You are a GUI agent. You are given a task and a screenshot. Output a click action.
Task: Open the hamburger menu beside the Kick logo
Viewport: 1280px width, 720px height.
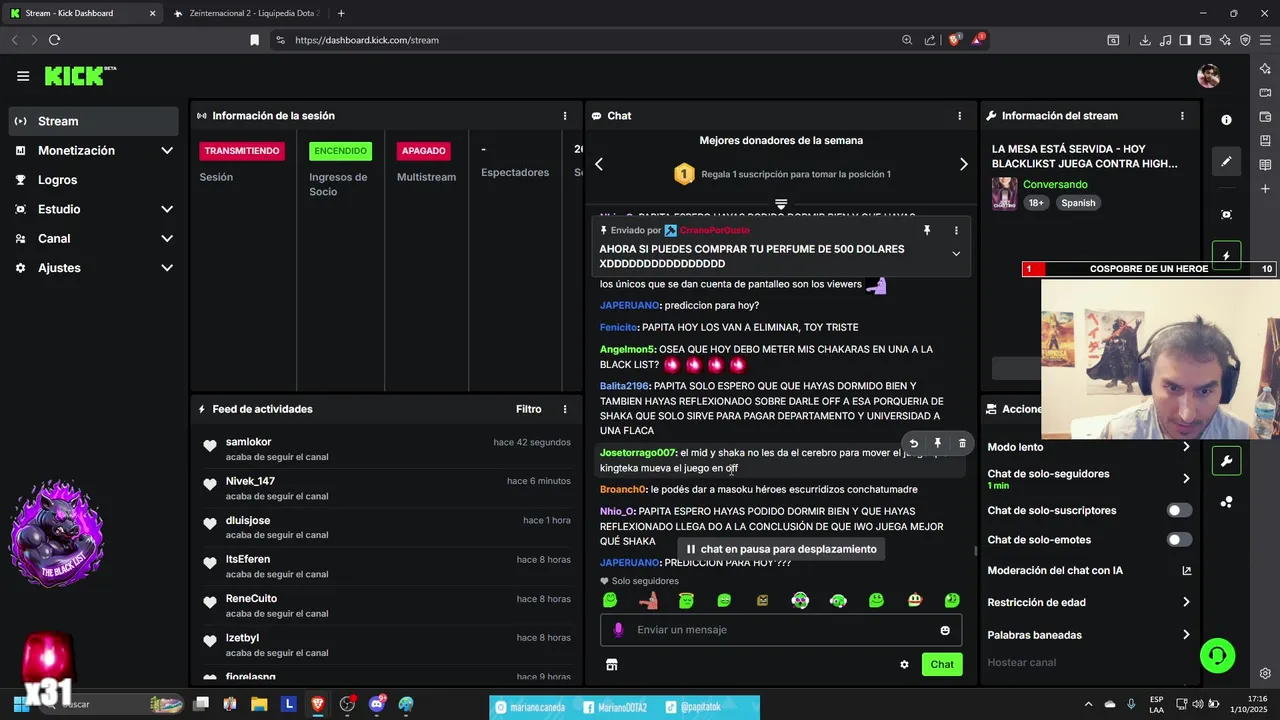[23, 76]
